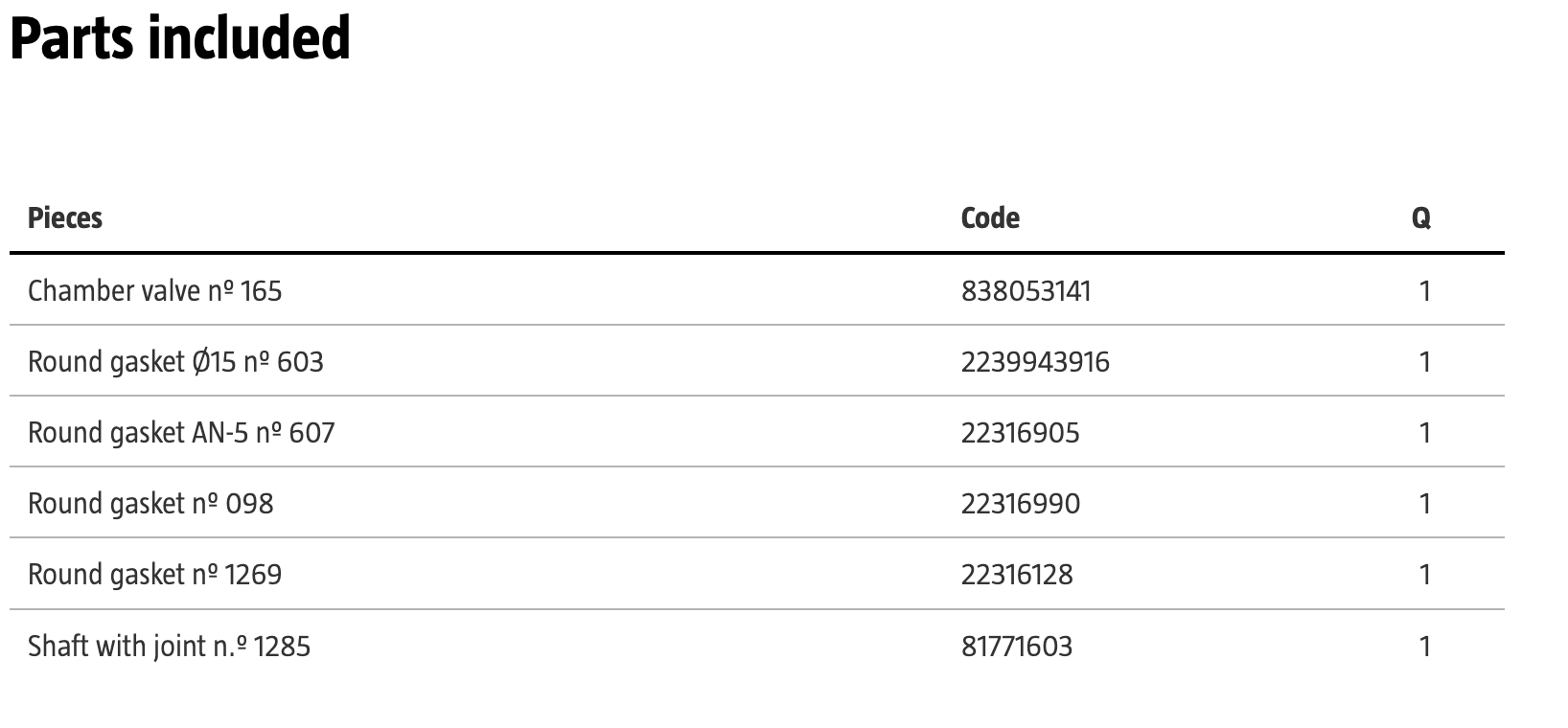Select "Round gasket AN-5 nº 607" text
The image size is (1568, 728).
click(181, 432)
